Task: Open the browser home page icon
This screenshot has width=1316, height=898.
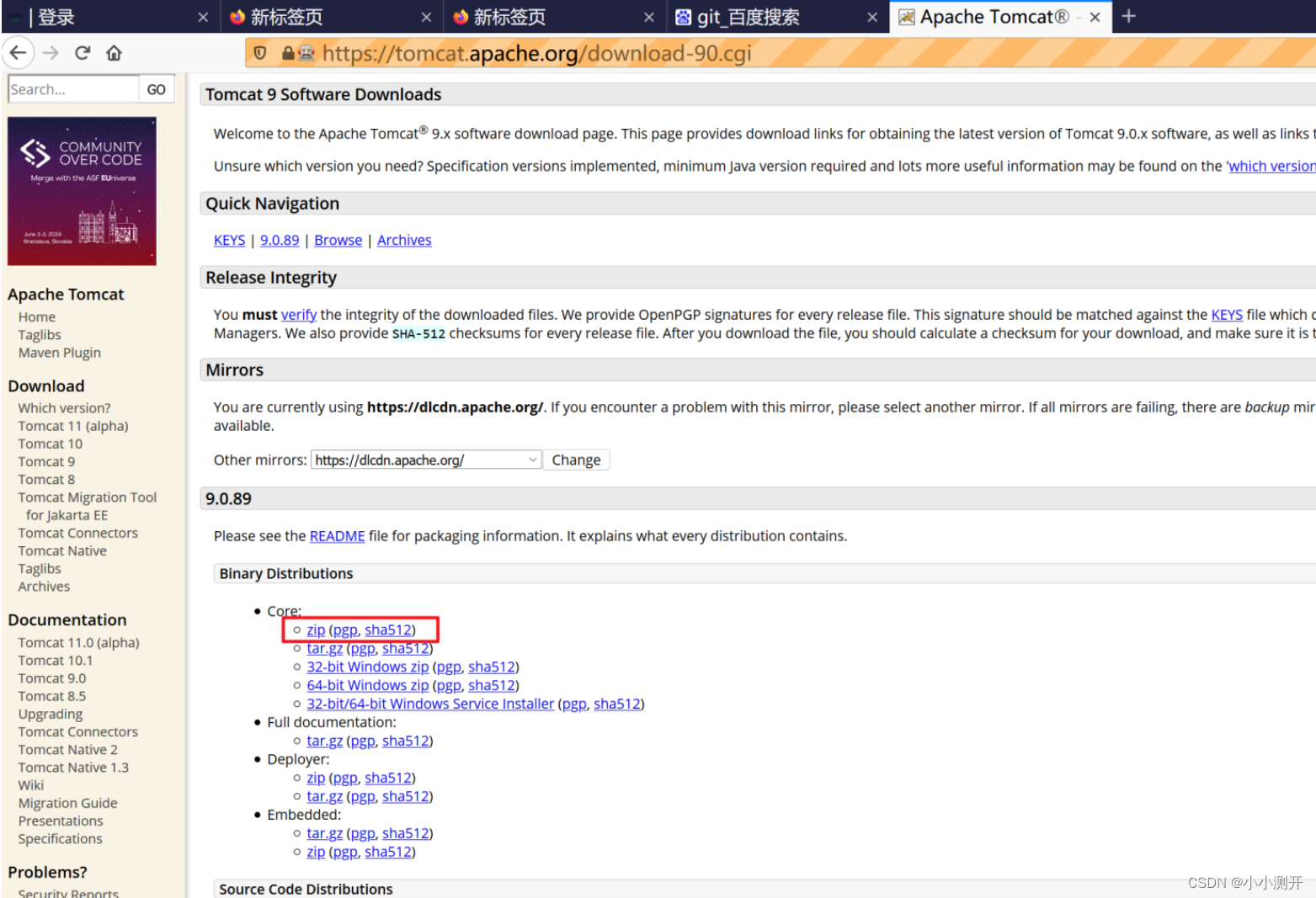Action: [x=115, y=53]
